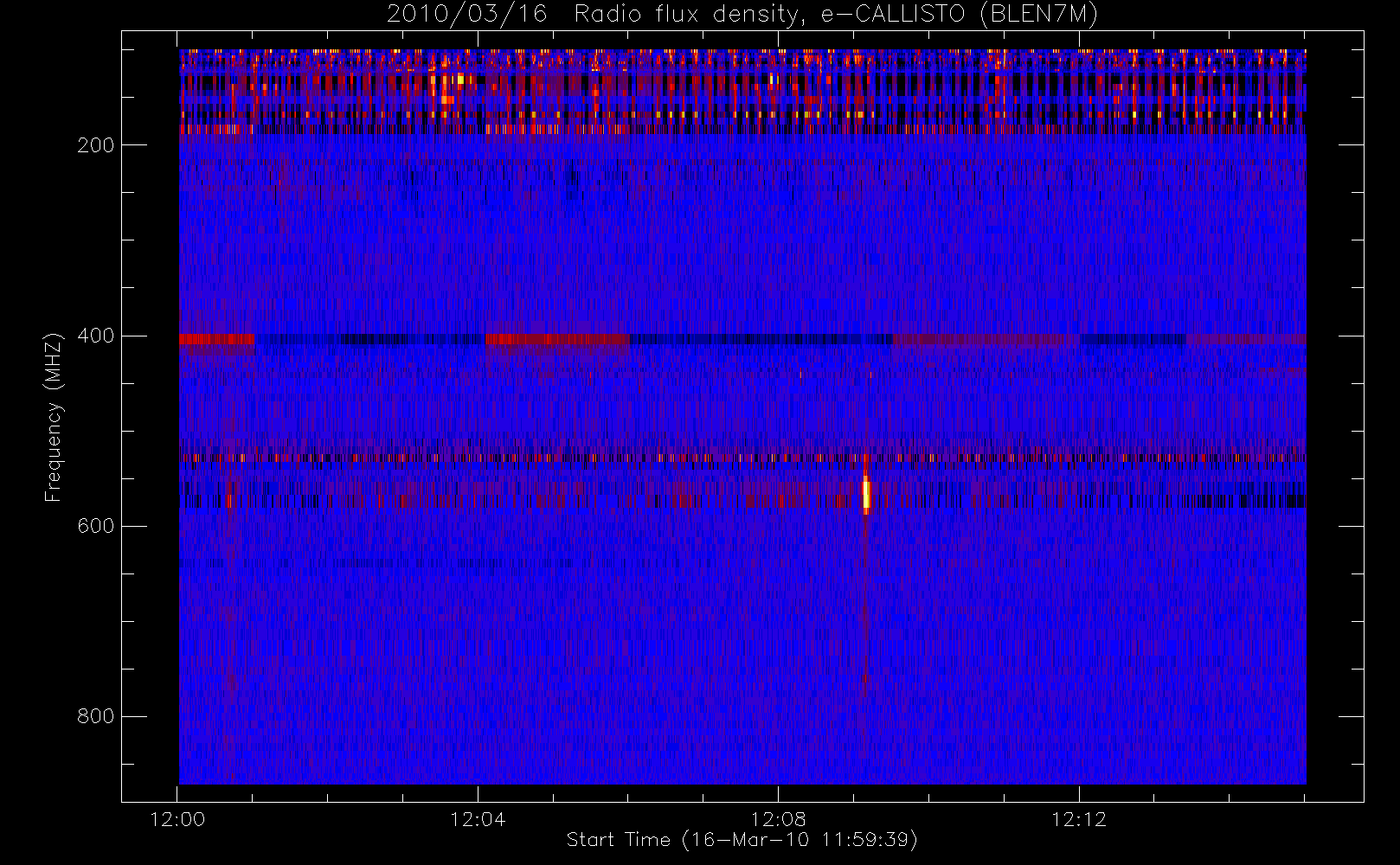Select the 400 frequency axis label

95,336
